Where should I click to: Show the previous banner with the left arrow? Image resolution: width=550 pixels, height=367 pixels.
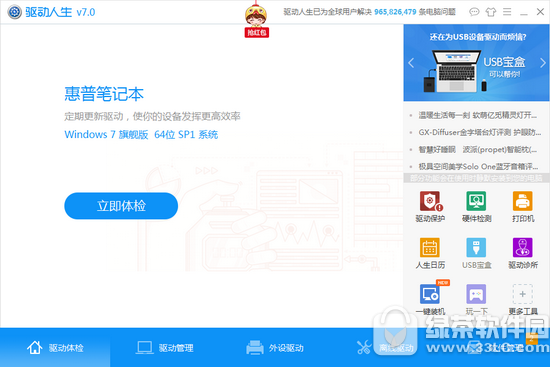point(411,63)
